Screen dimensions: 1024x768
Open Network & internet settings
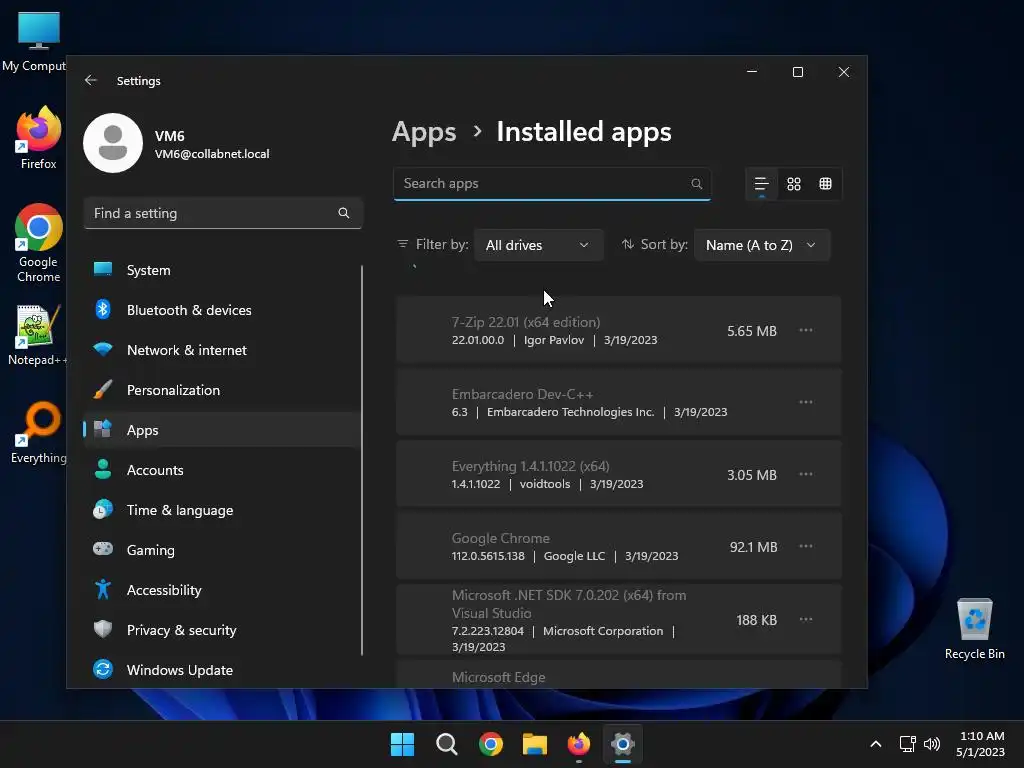221,350
